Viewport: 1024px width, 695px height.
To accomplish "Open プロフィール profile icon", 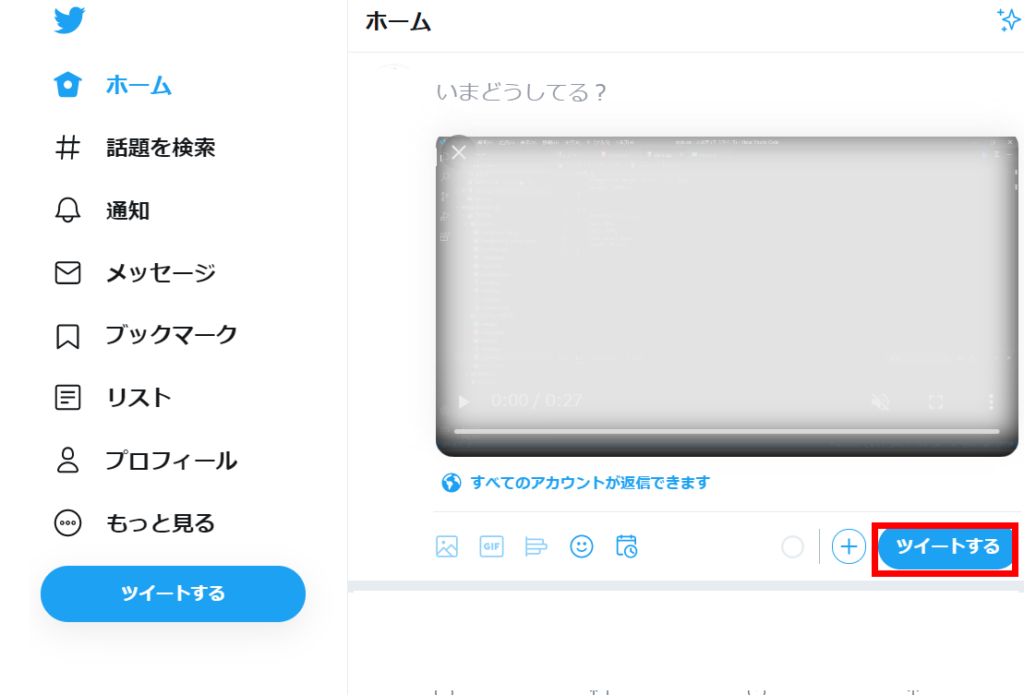I will pyautogui.click(x=67, y=460).
